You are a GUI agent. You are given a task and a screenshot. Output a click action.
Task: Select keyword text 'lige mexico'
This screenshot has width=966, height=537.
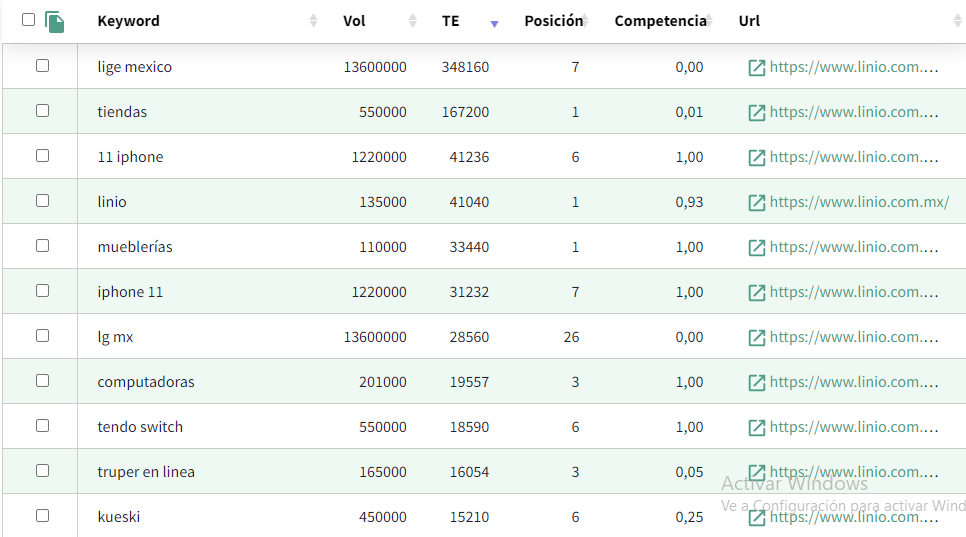coord(134,67)
